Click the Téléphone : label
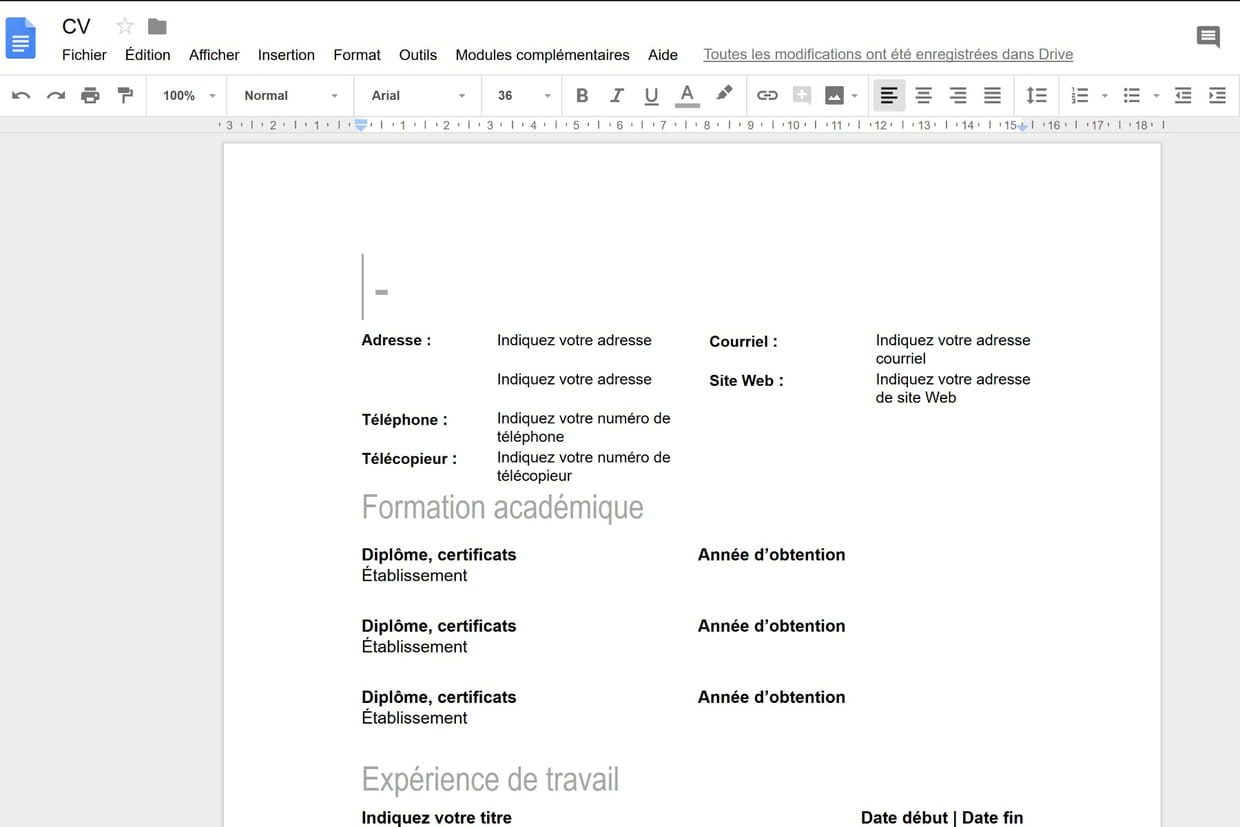This screenshot has width=1240, height=827. pos(404,419)
